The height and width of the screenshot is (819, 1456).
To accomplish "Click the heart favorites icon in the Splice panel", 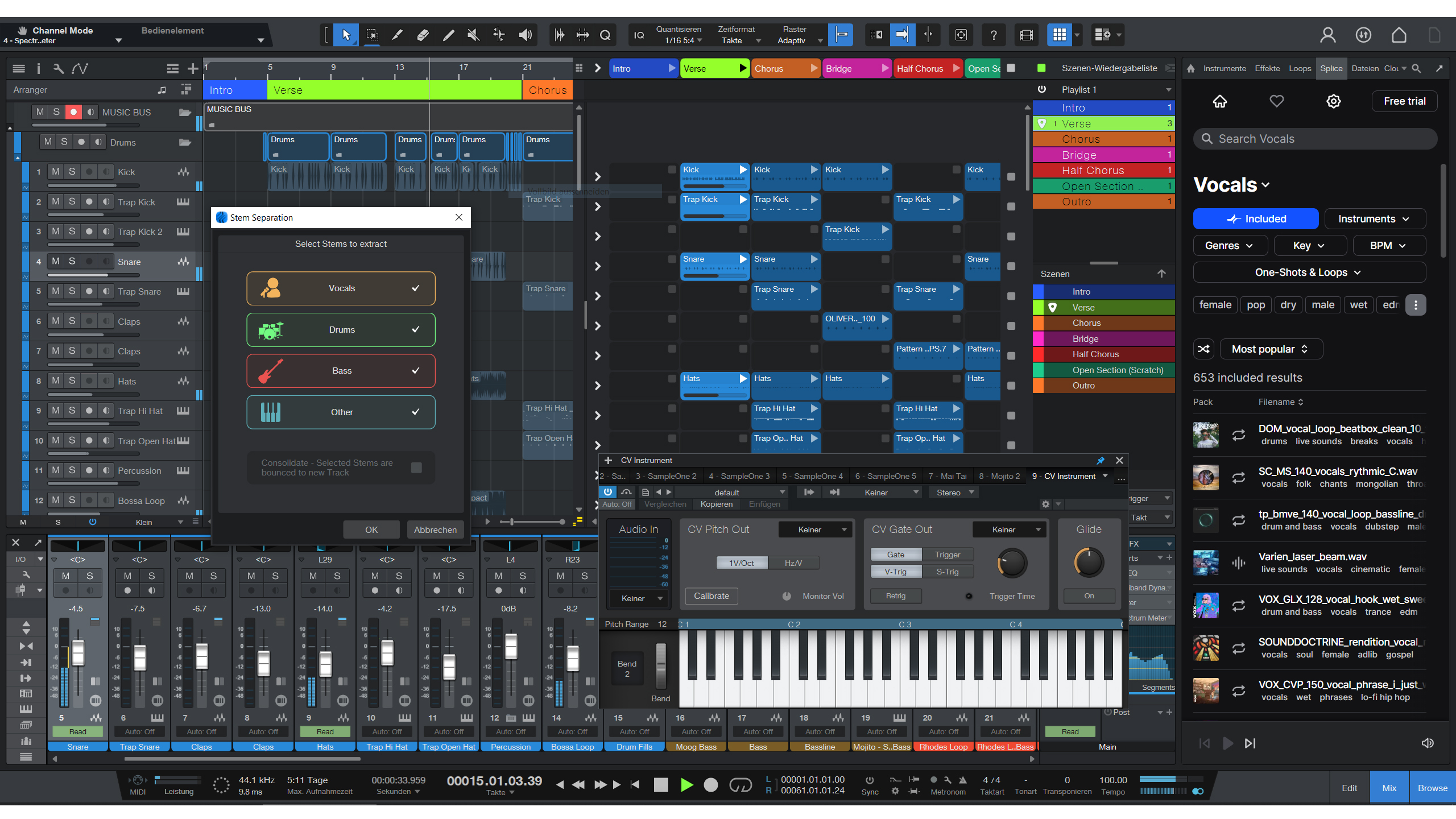I will point(1276,101).
